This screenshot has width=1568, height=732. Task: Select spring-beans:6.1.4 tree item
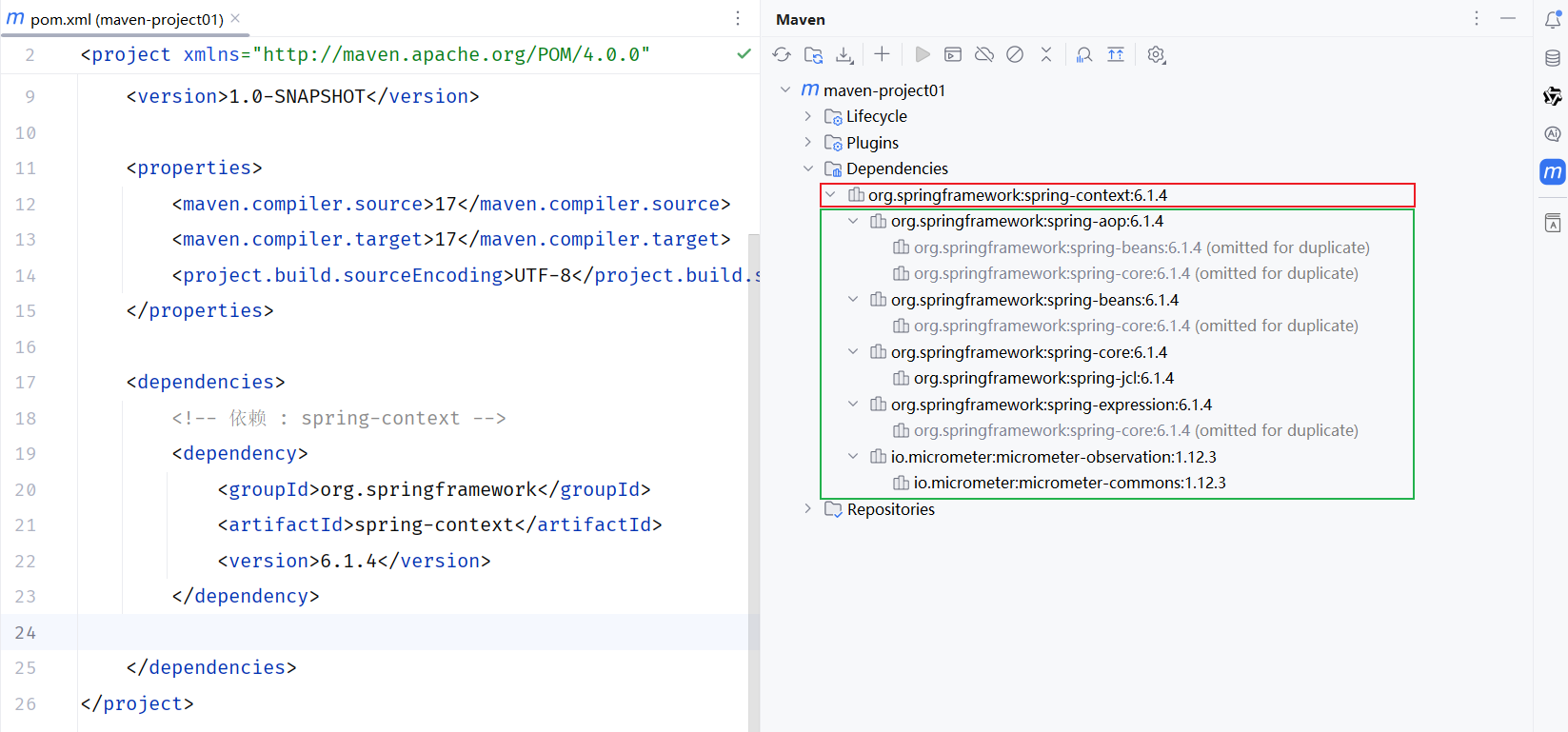(x=1034, y=300)
